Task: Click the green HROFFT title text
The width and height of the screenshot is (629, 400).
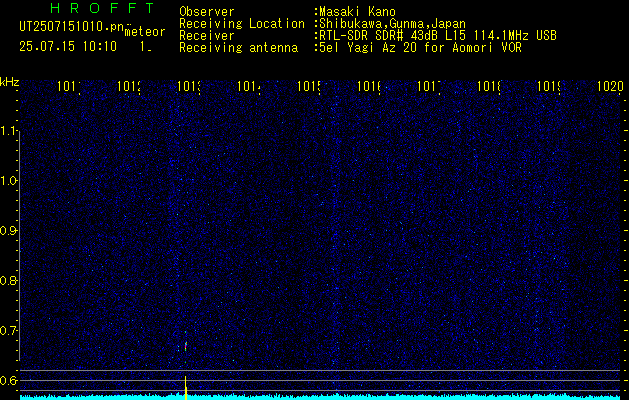Action: [x=102, y=8]
